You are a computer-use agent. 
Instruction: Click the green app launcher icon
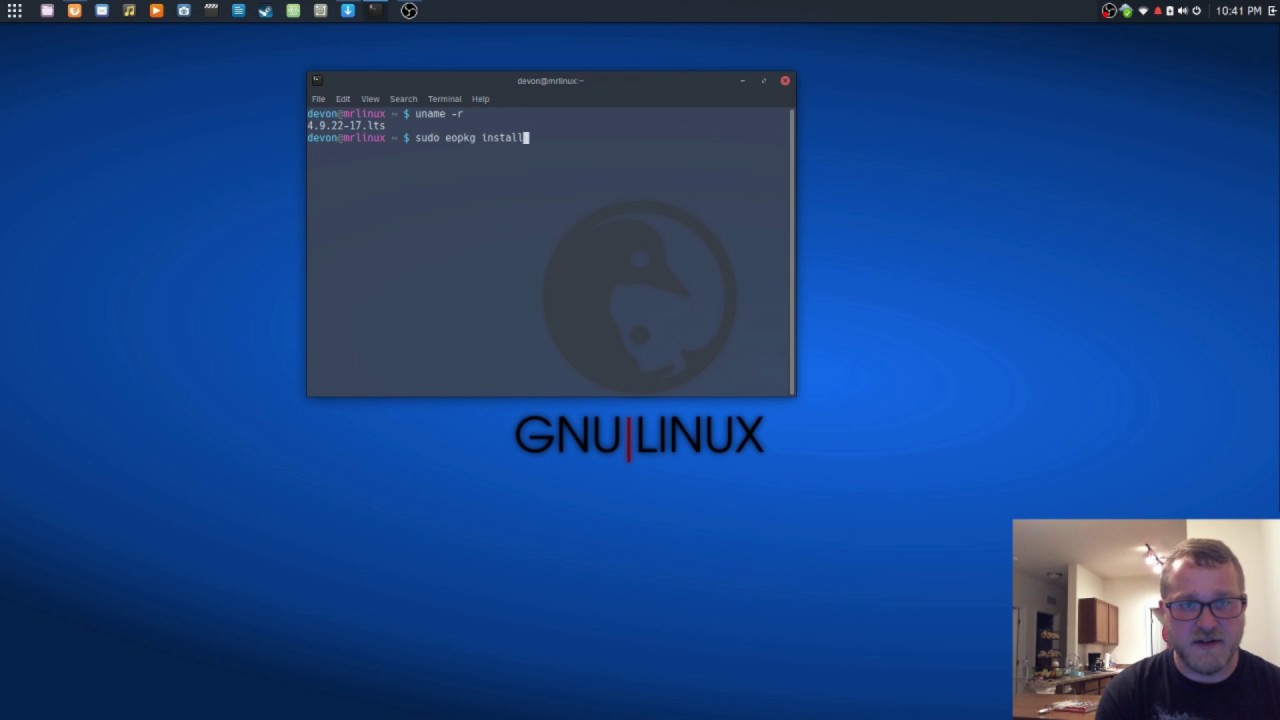coord(293,11)
